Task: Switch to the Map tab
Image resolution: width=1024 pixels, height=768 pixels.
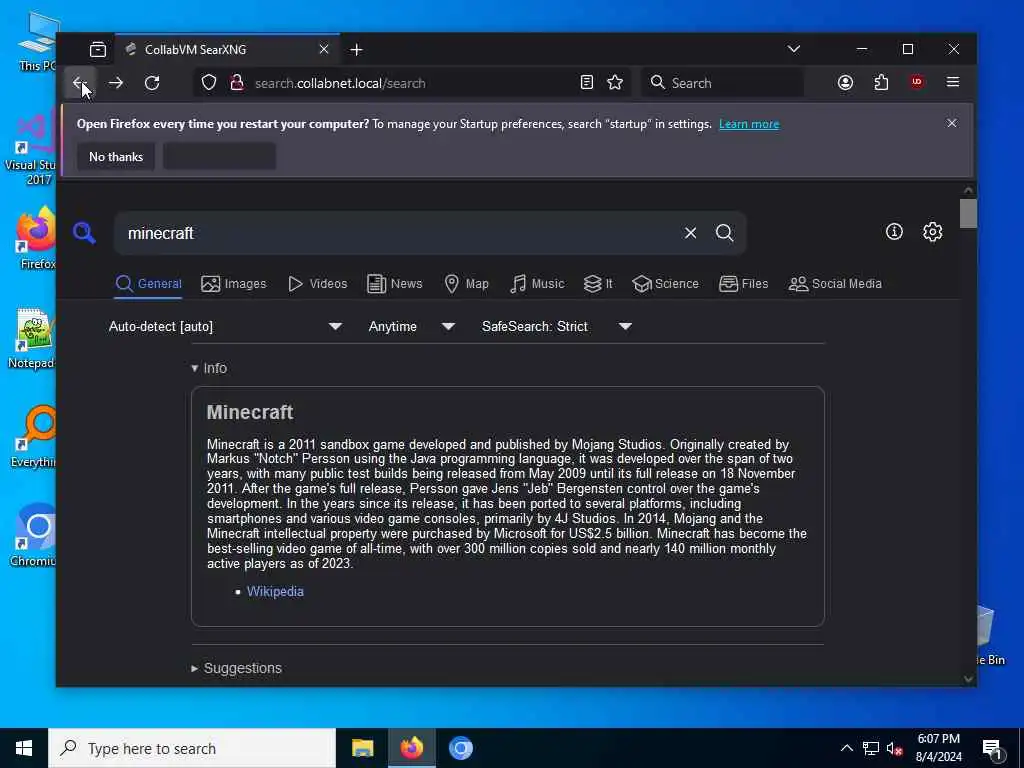Action: [466, 284]
